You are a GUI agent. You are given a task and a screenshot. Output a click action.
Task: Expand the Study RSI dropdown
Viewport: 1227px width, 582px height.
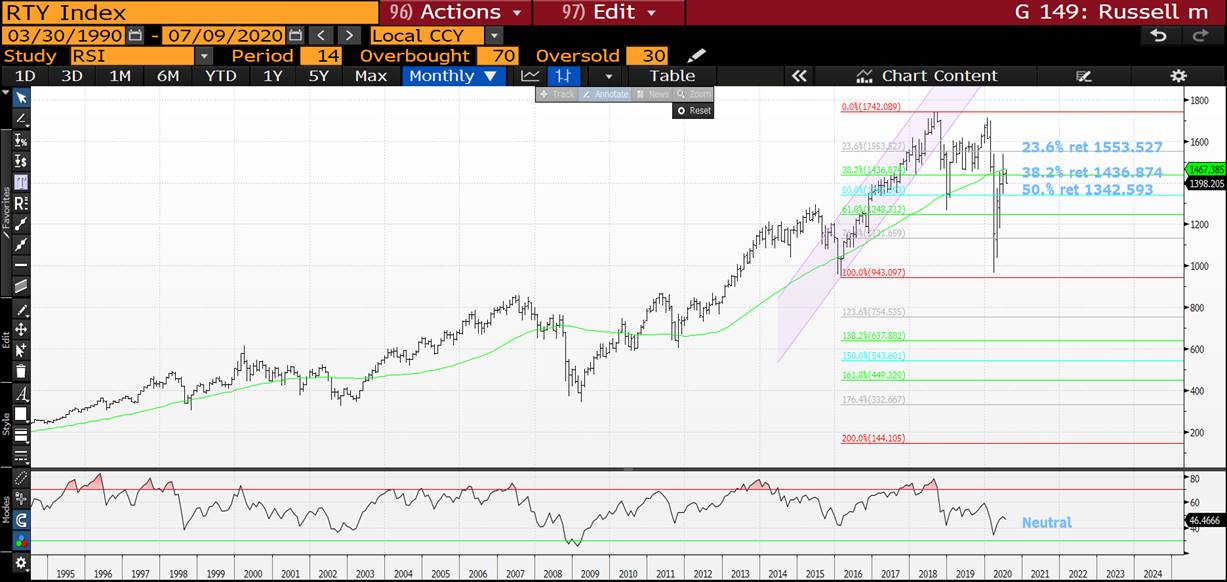(204, 55)
